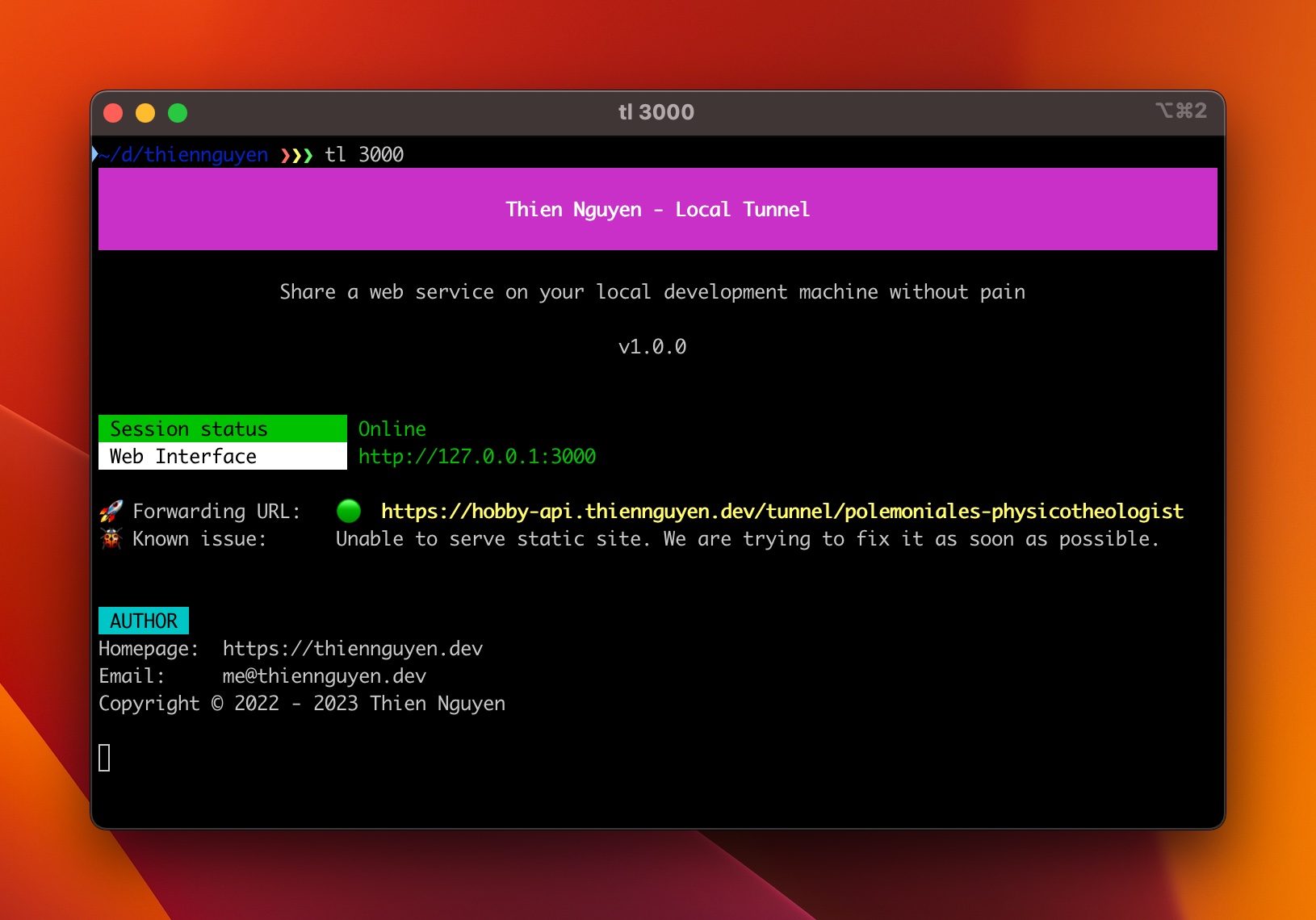The width and height of the screenshot is (1316, 920).
Task: Click the 'Forwarding URL:' label
Action: click(216, 512)
